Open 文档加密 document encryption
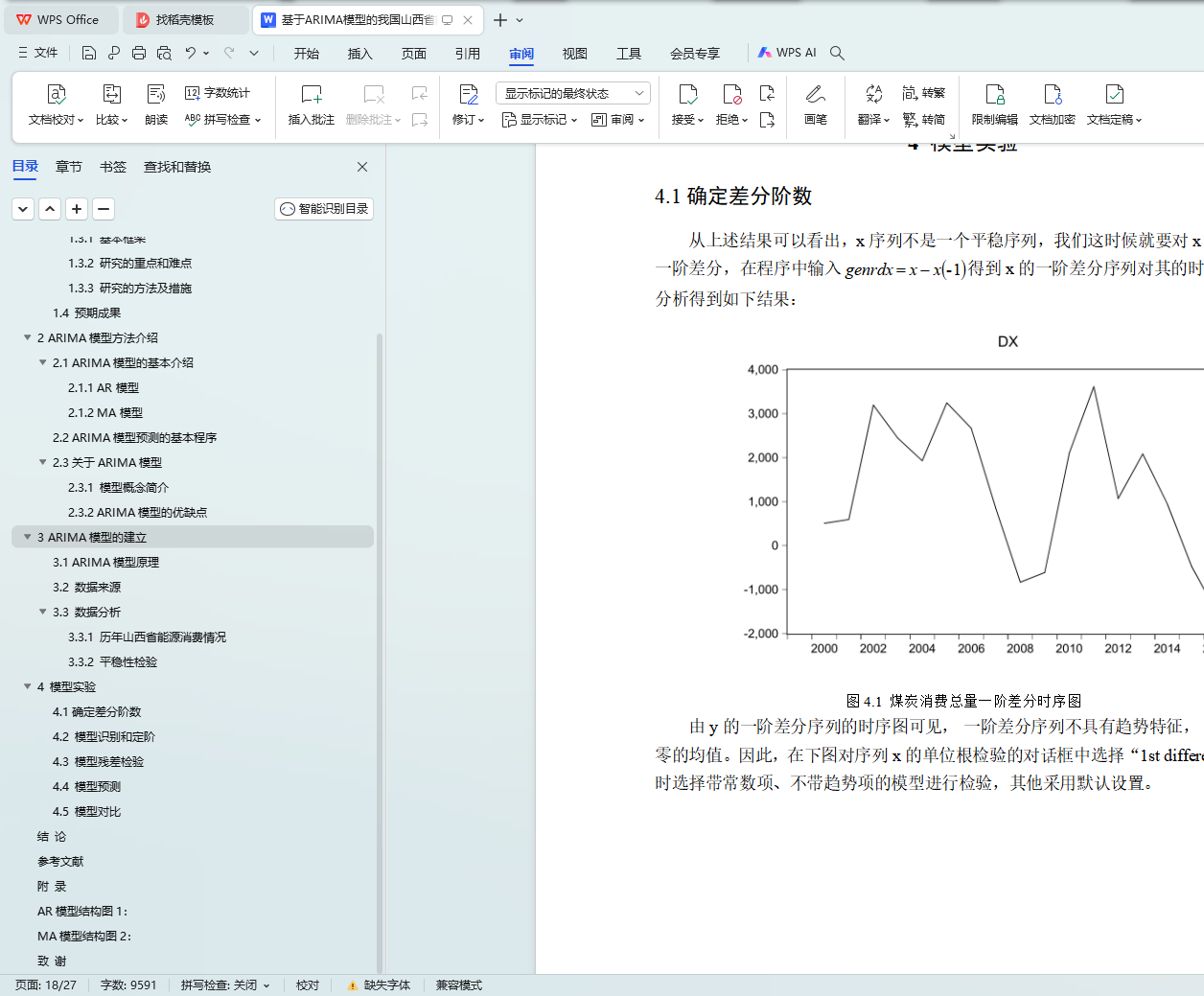The image size is (1204, 996). pyautogui.click(x=1053, y=105)
